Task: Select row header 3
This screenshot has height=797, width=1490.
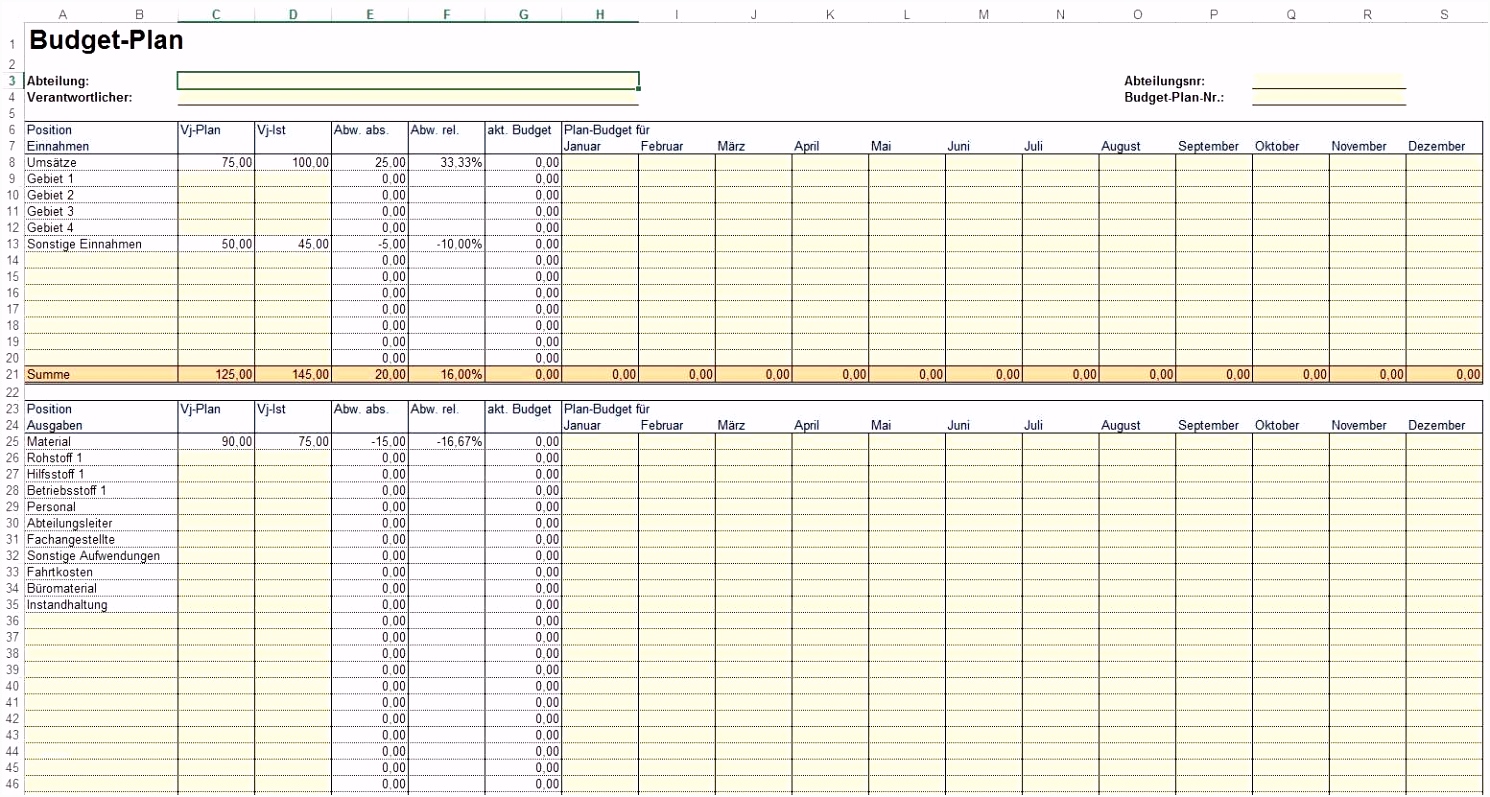Action: tap(12, 81)
